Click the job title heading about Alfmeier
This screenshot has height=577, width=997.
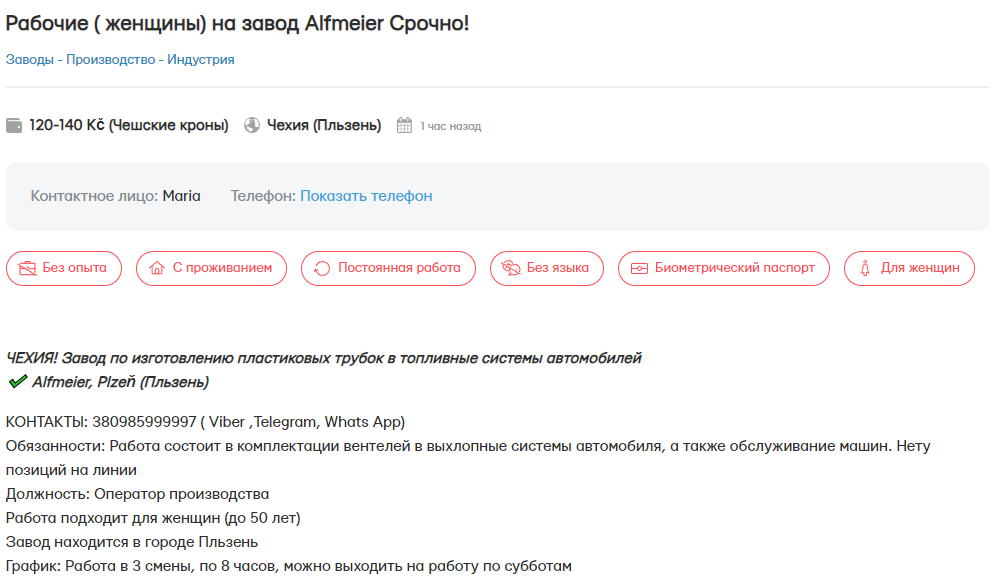[237, 23]
